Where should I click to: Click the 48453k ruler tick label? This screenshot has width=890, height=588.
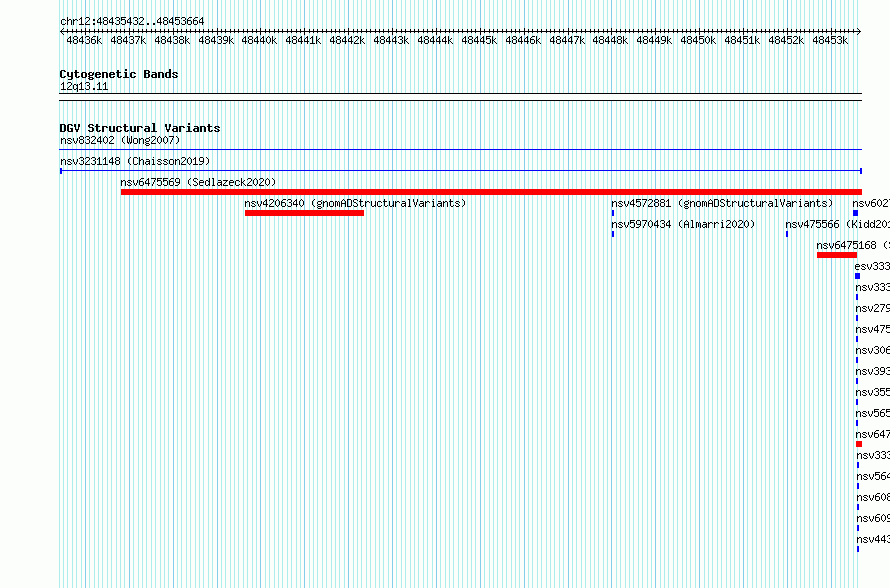click(830, 40)
